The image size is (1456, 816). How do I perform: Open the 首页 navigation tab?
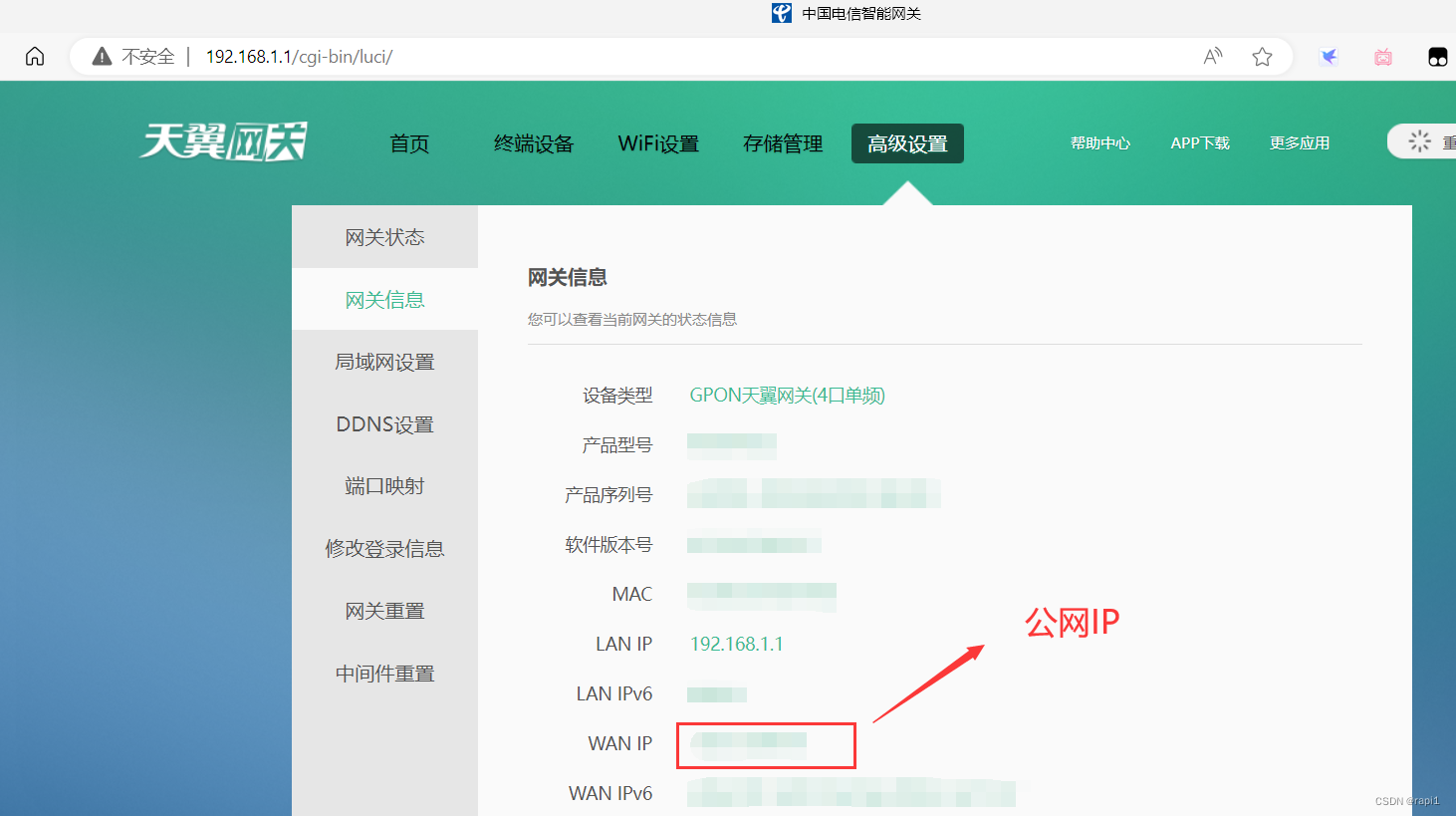coord(409,143)
